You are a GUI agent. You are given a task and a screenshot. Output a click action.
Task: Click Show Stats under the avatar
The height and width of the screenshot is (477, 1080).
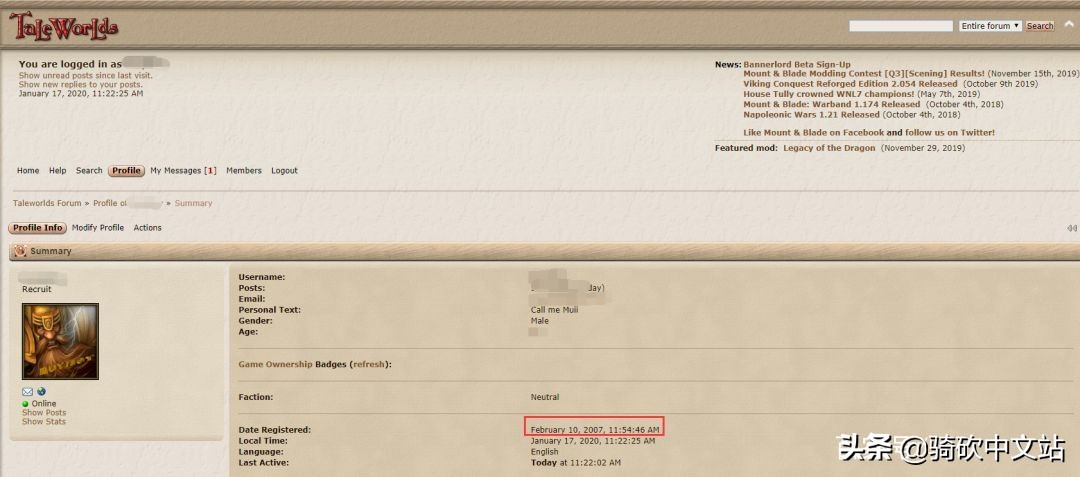(x=44, y=422)
